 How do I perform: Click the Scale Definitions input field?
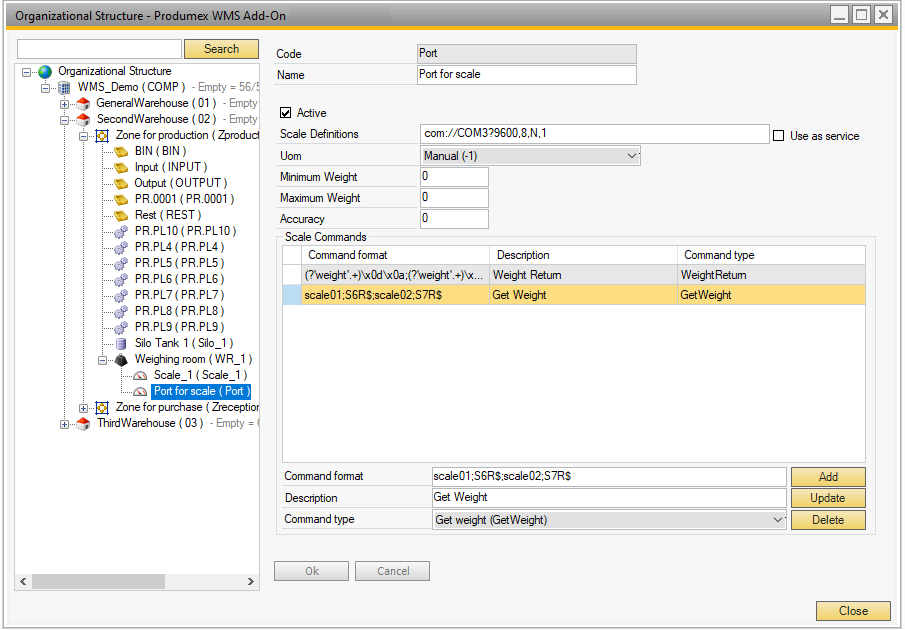[x=594, y=134]
